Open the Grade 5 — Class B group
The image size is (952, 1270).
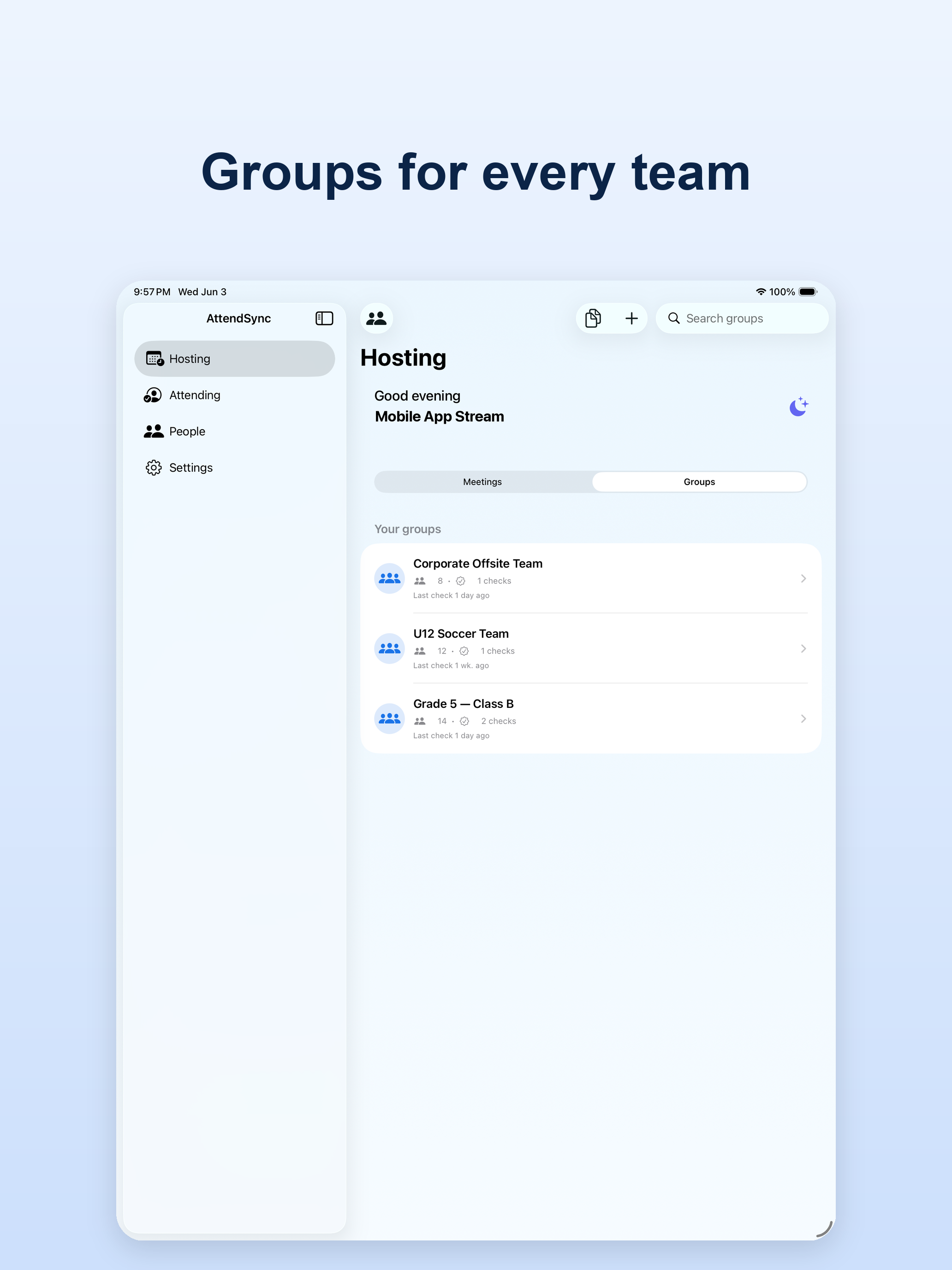pyautogui.click(x=590, y=718)
